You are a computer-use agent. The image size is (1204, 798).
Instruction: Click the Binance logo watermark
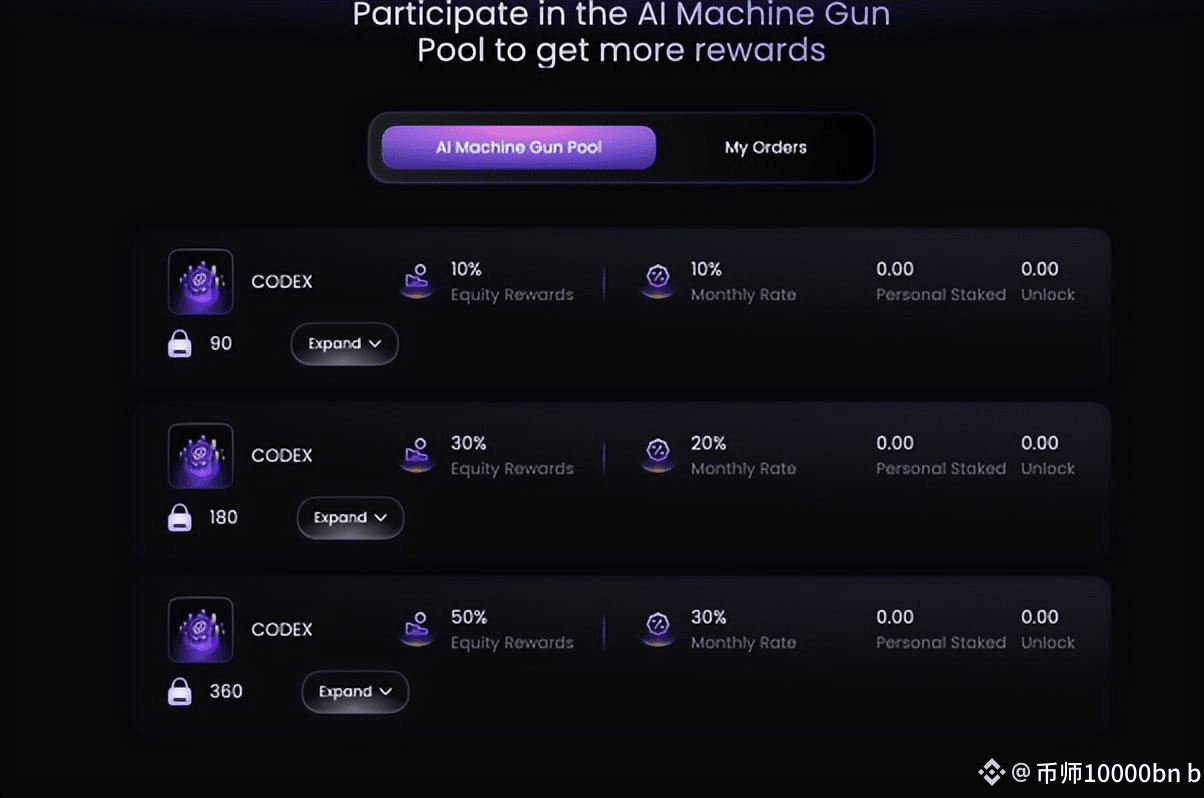pos(991,772)
